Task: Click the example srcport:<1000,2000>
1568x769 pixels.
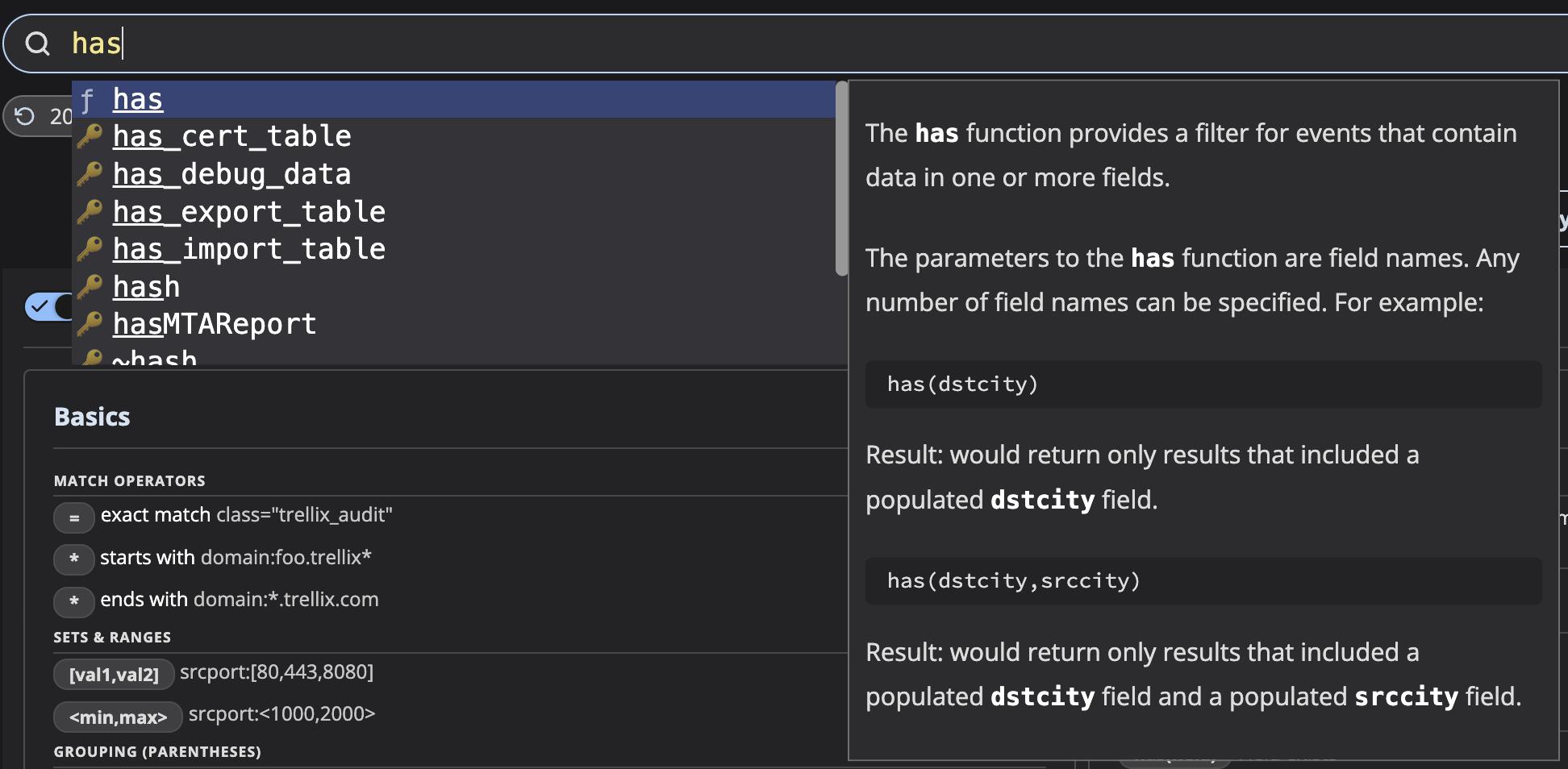Action: 282,714
